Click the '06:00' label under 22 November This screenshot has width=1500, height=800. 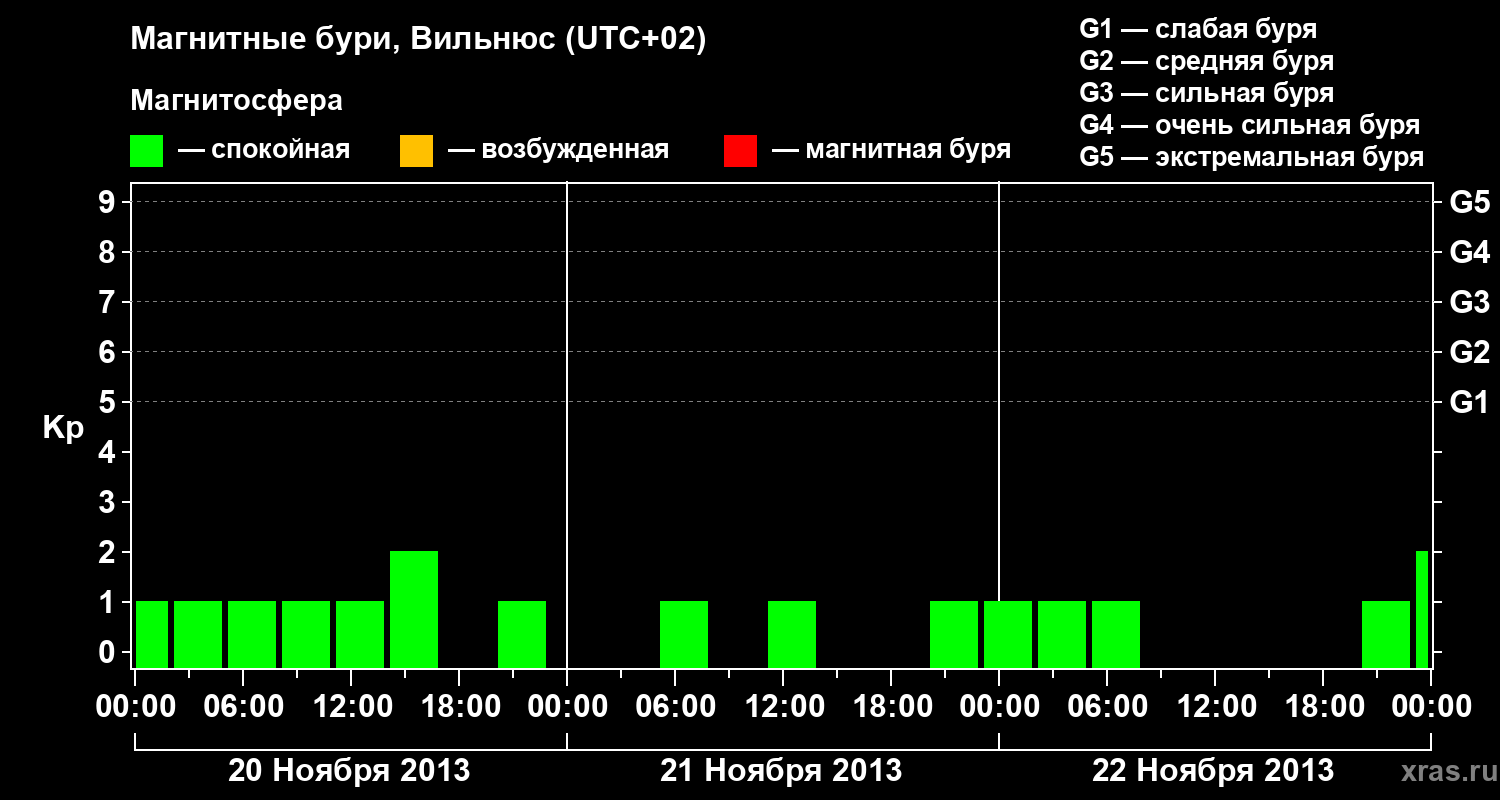pyautogui.click(x=1108, y=706)
